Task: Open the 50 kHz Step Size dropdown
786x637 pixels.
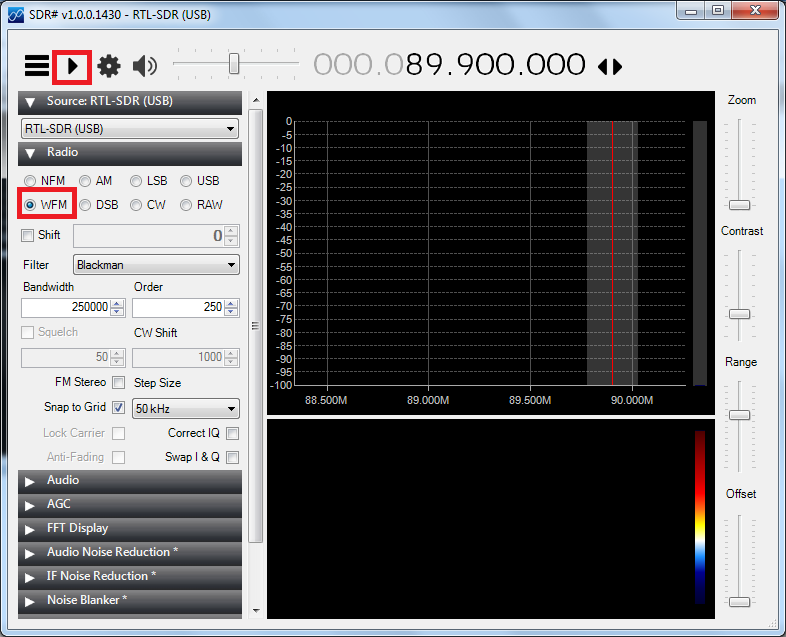Action: (185, 408)
